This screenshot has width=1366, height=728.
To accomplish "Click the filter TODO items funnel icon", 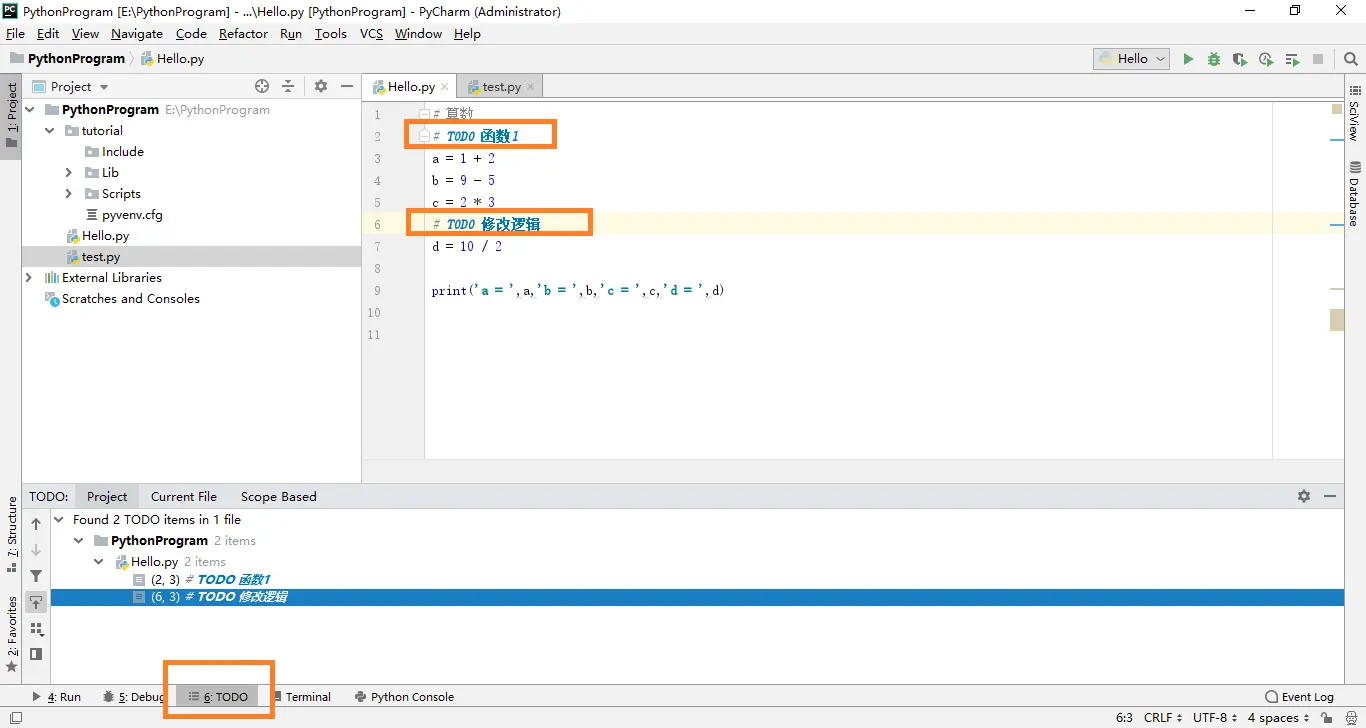I will coord(36,576).
